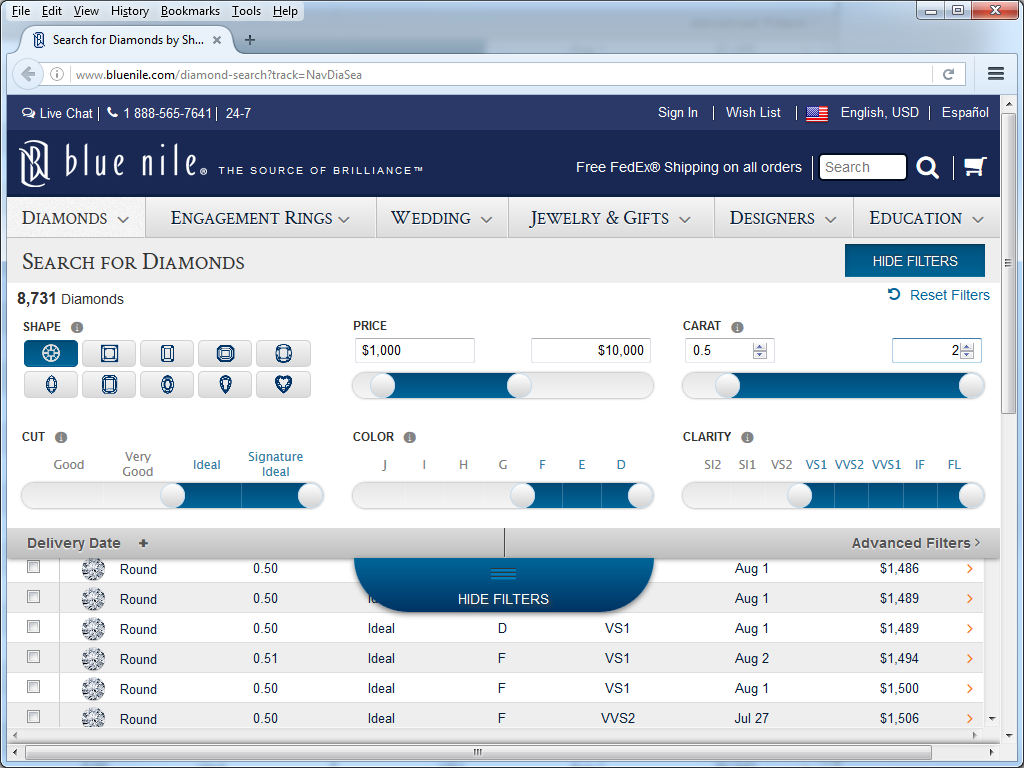Click the magnifier search icon
1024x768 pixels.
point(927,167)
